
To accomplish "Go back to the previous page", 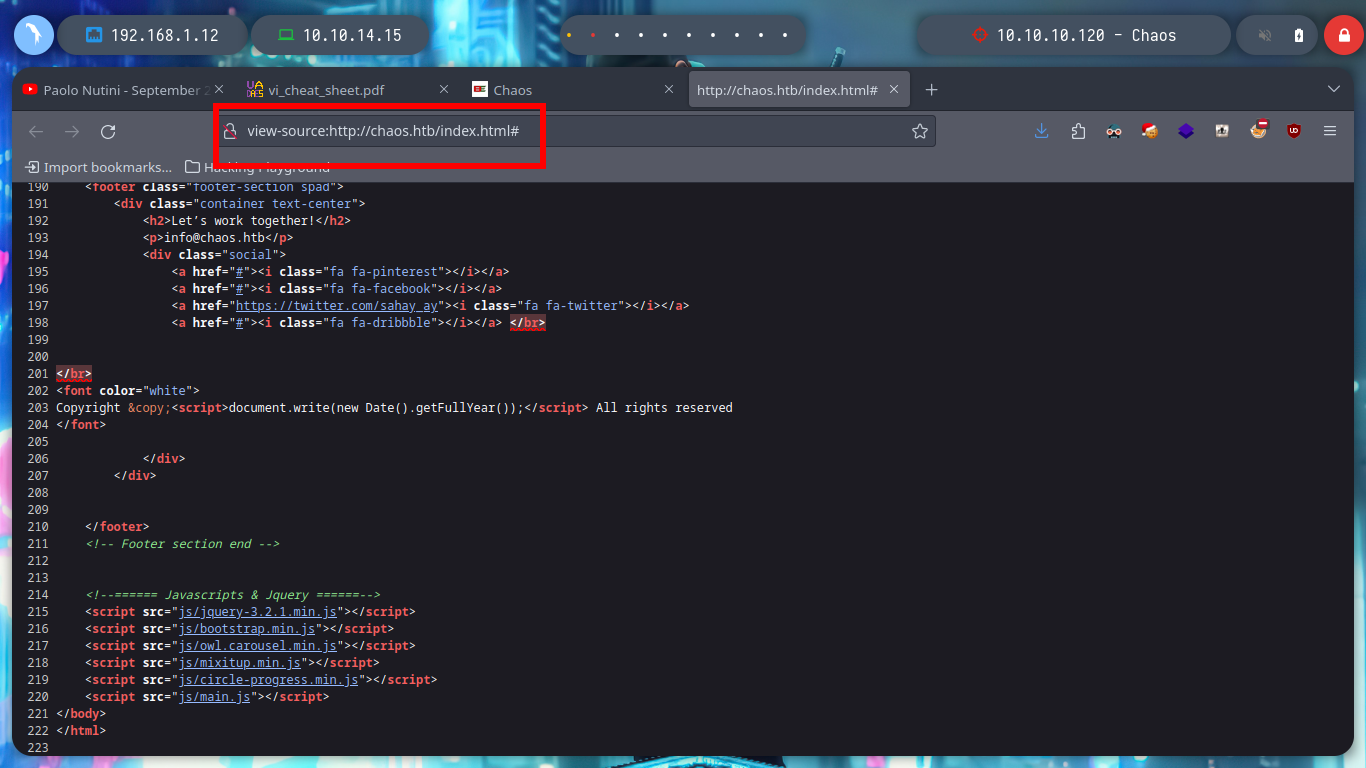I will [x=36, y=131].
